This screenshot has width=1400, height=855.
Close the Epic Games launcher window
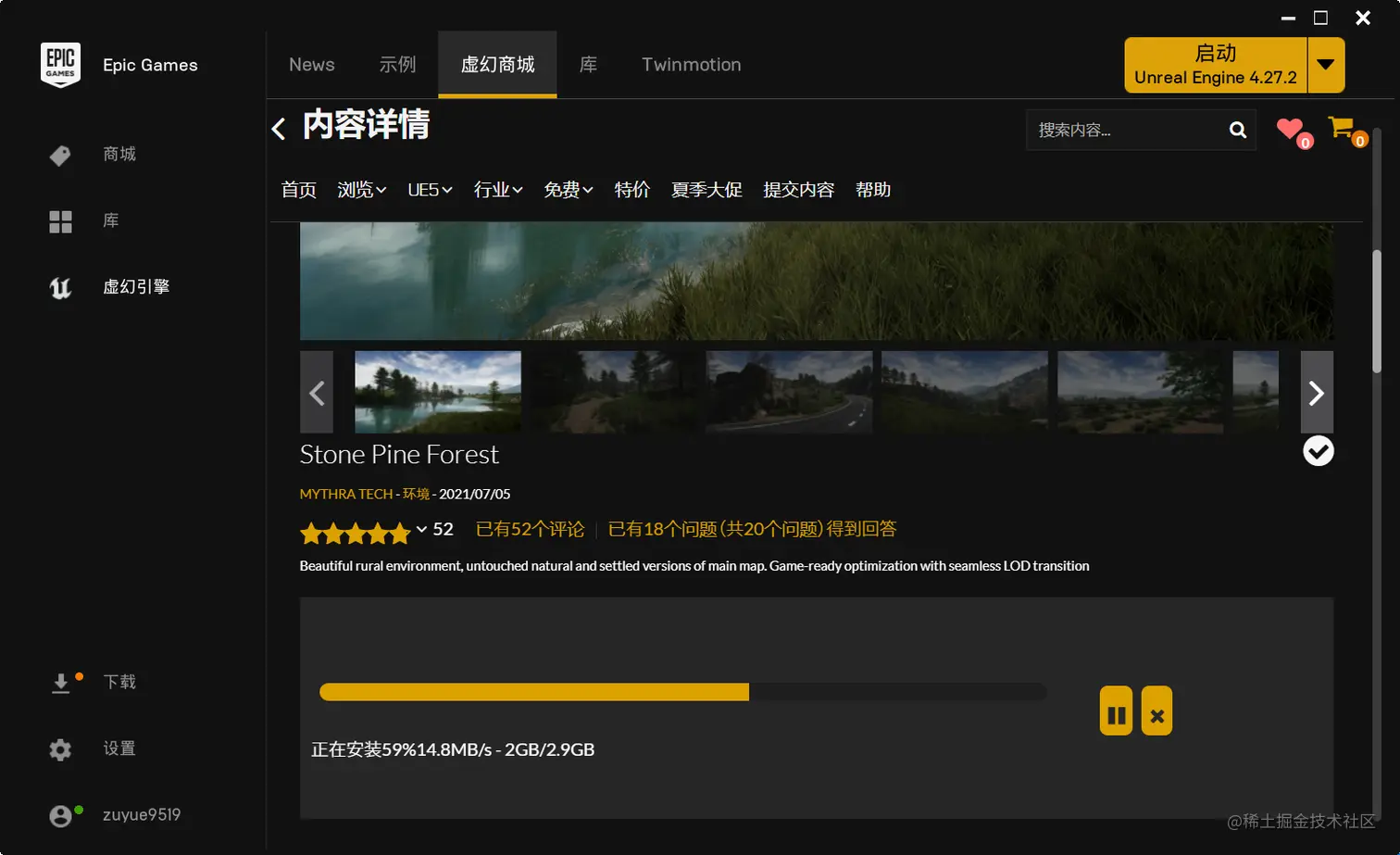(x=1363, y=19)
